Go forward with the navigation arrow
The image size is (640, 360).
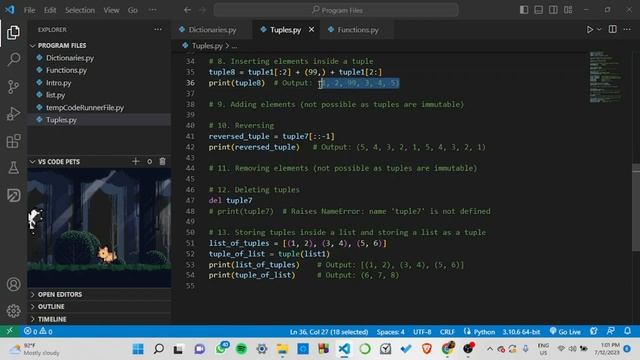click(202, 10)
